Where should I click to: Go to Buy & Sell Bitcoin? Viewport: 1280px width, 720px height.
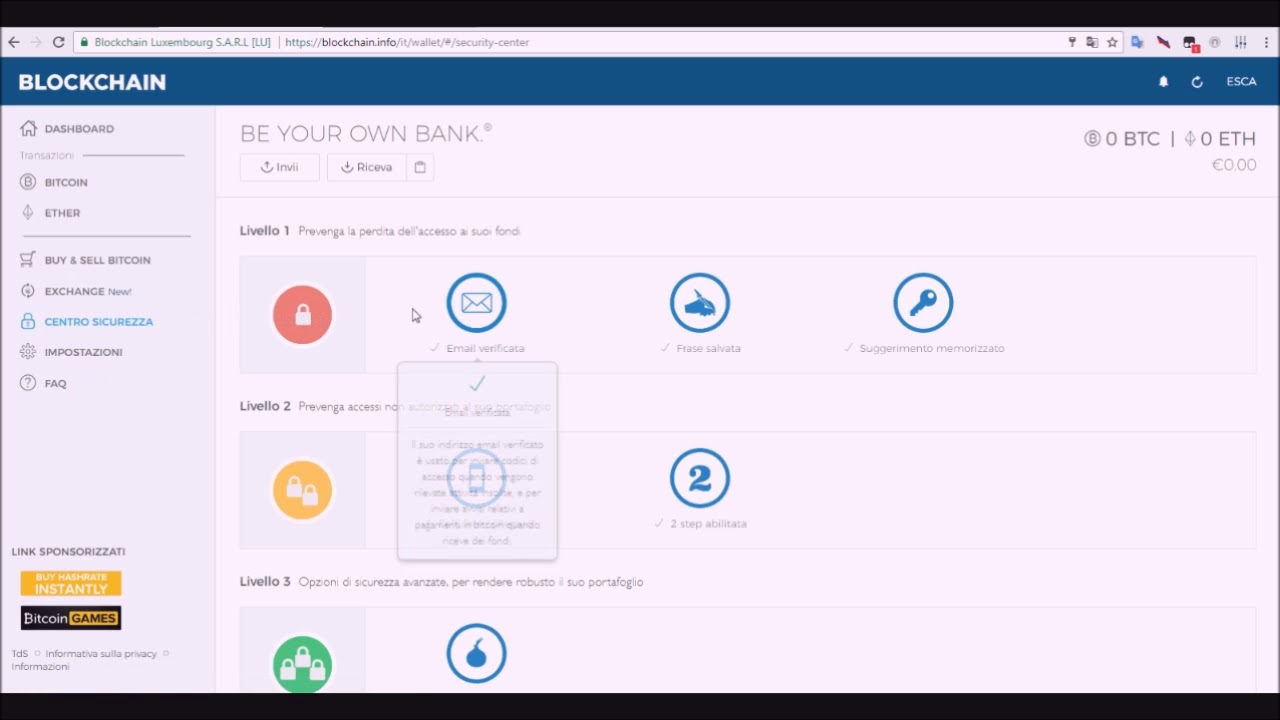point(85,260)
